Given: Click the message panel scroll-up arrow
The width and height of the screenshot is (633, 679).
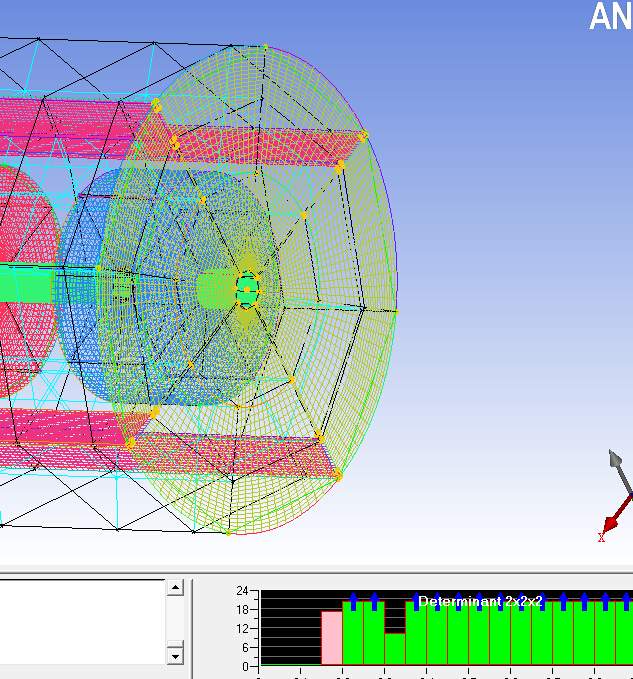Looking at the screenshot, I should (175, 588).
